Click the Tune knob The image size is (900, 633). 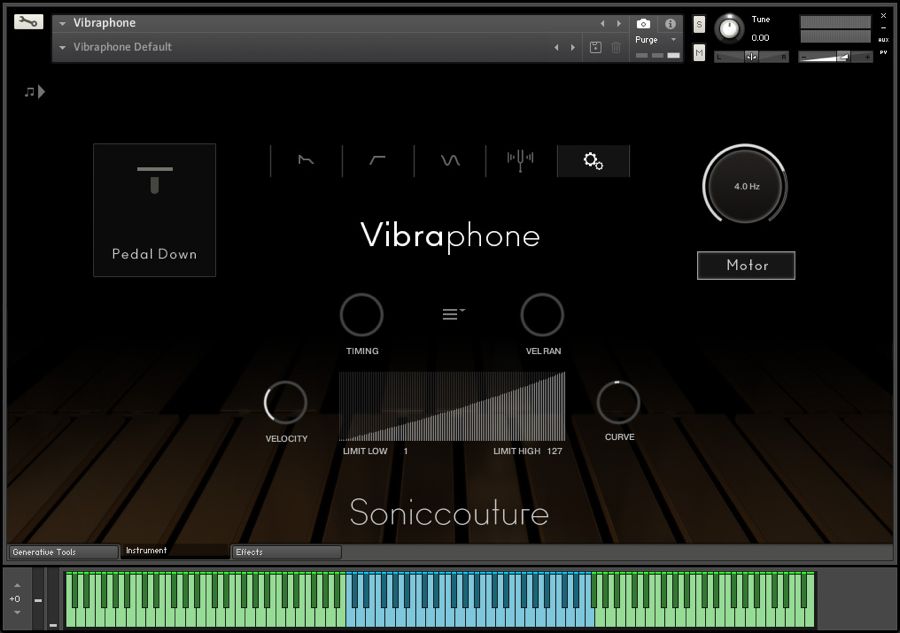pyautogui.click(x=729, y=28)
